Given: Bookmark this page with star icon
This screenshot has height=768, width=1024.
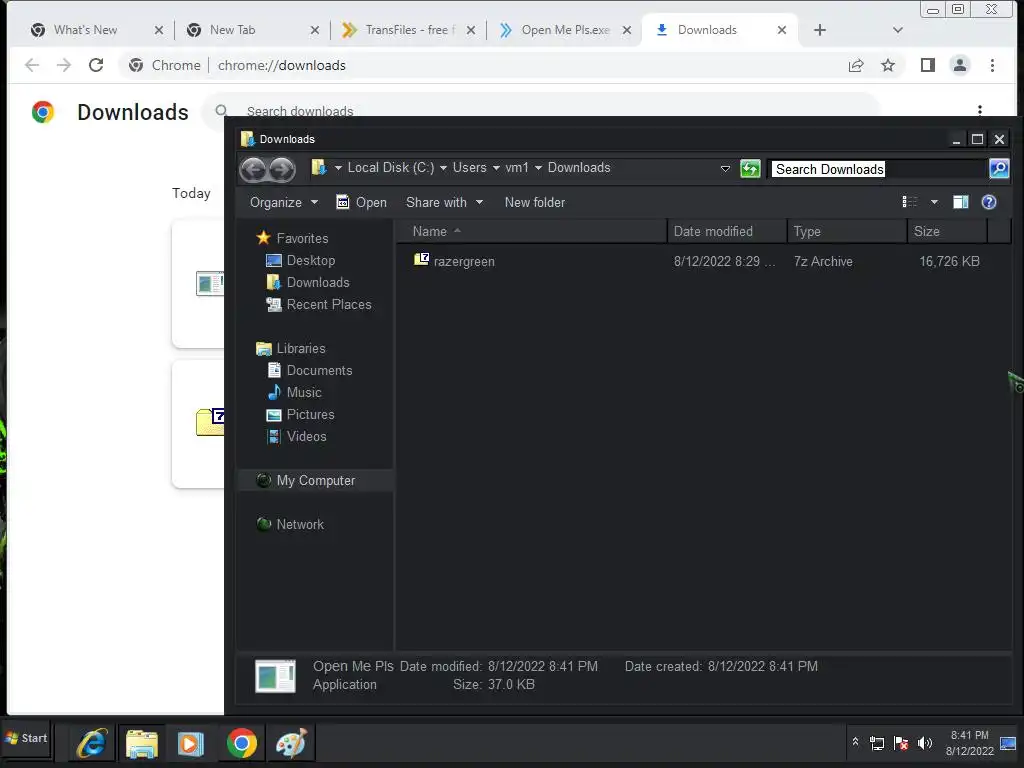Looking at the screenshot, I should point(888,65).
